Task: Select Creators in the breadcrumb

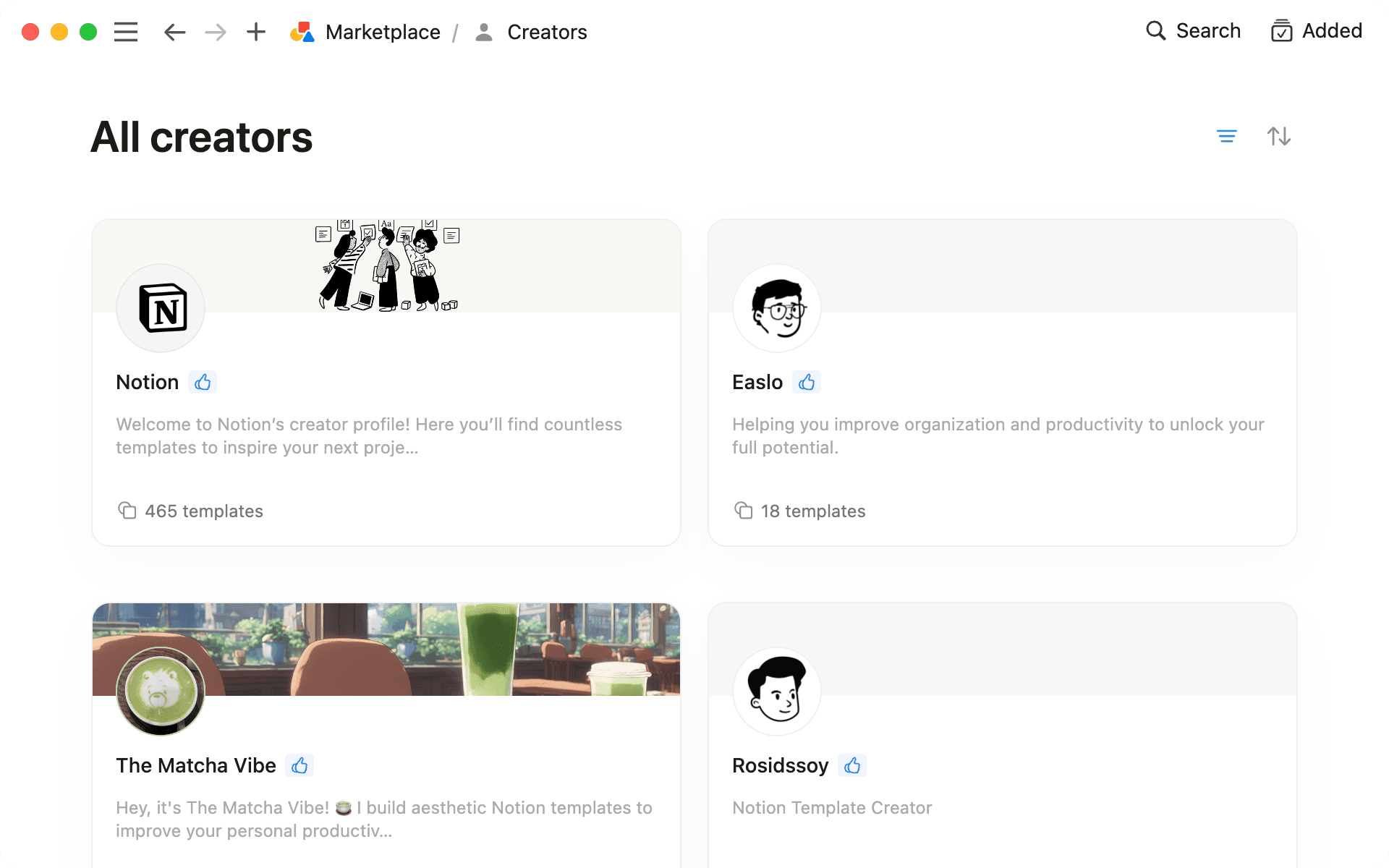Action: click(x=548, y=31)
